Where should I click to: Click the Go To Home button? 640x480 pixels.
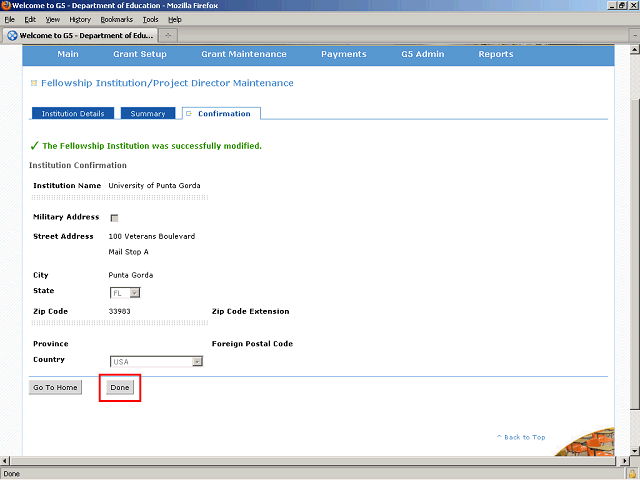coord(55,387)
